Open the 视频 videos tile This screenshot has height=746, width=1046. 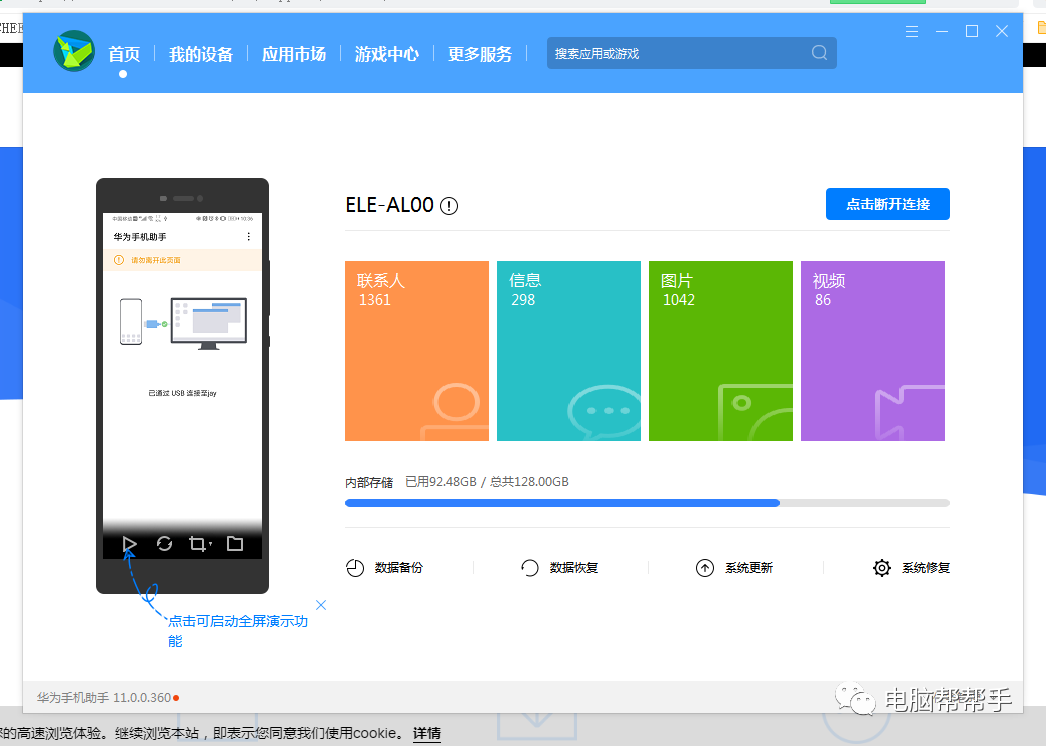[x=873, y=351]
